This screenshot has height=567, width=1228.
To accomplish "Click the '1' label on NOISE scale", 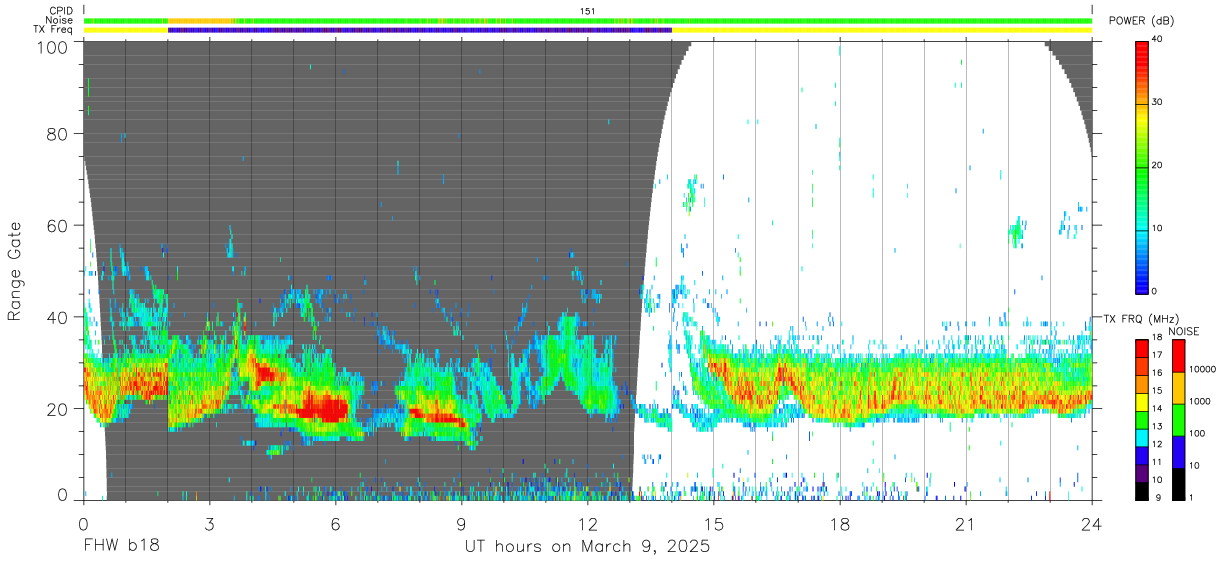I will click(1192, 497).
